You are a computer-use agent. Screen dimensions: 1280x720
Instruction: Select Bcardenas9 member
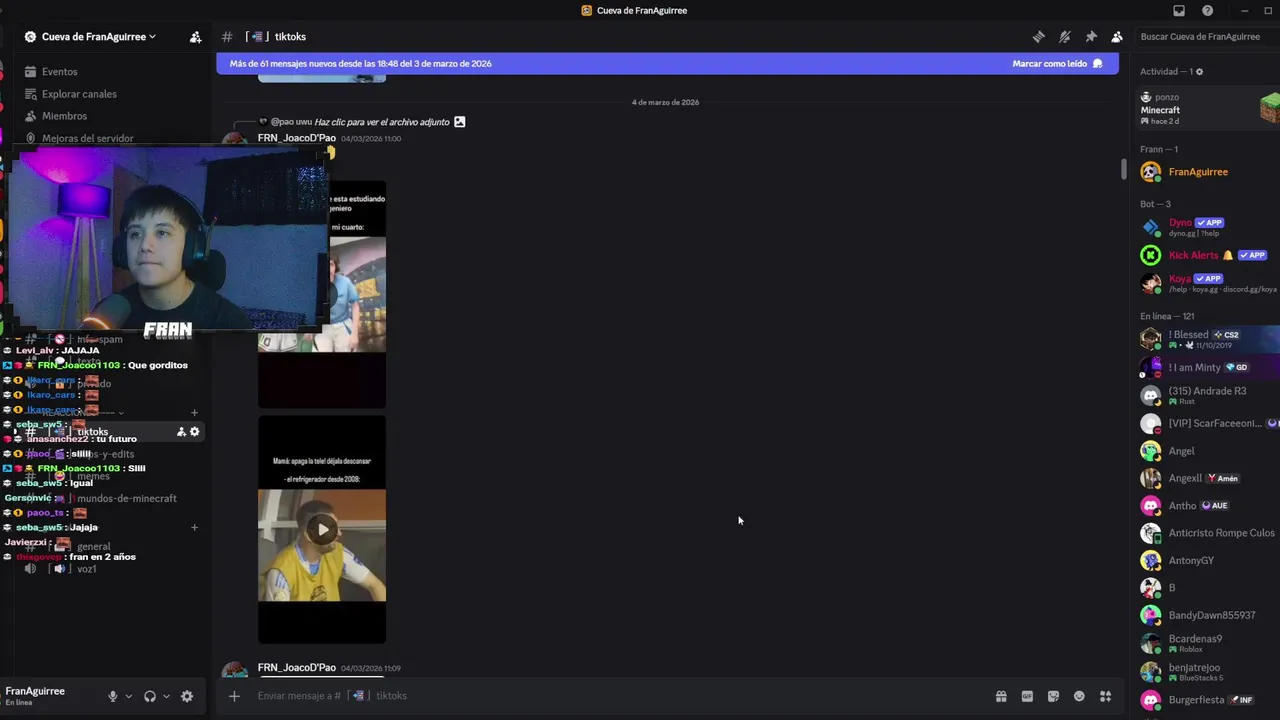click(x=1208, y=643)
